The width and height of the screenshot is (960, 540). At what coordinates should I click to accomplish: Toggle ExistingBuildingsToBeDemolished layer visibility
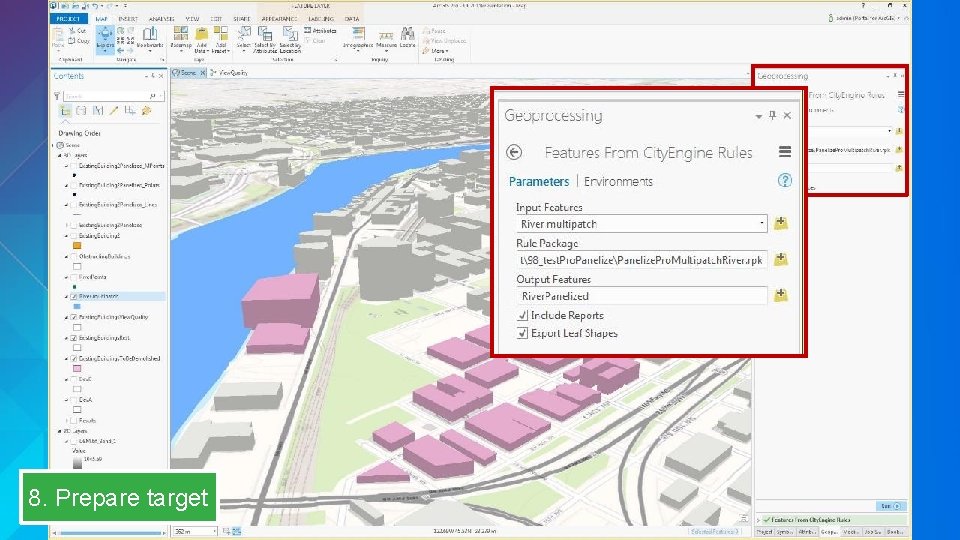[74, 359]
